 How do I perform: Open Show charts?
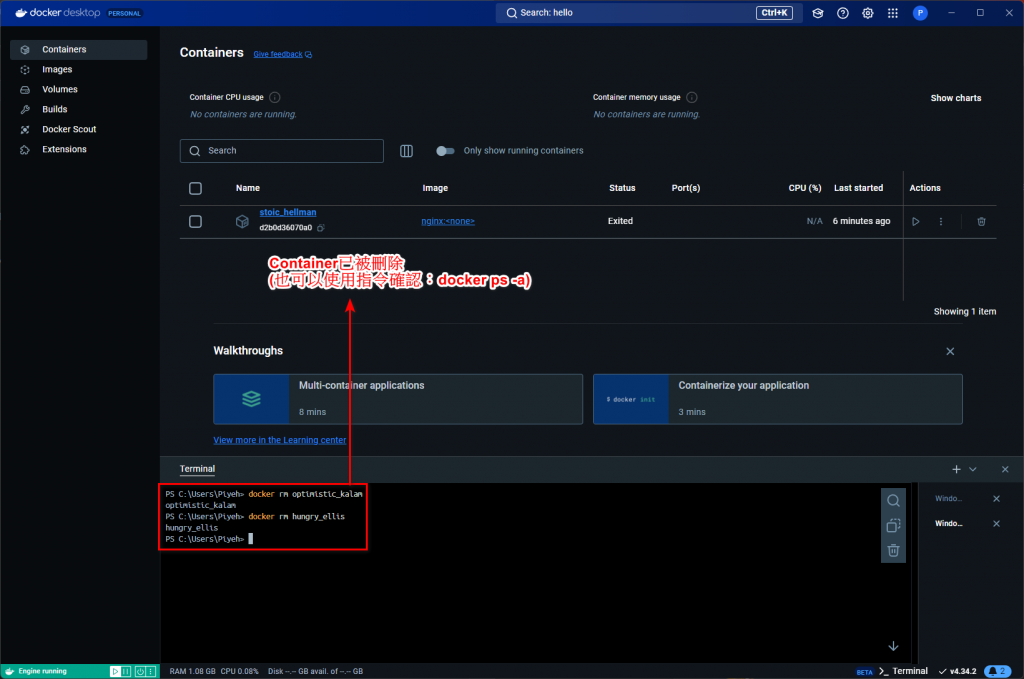point(955,98)
